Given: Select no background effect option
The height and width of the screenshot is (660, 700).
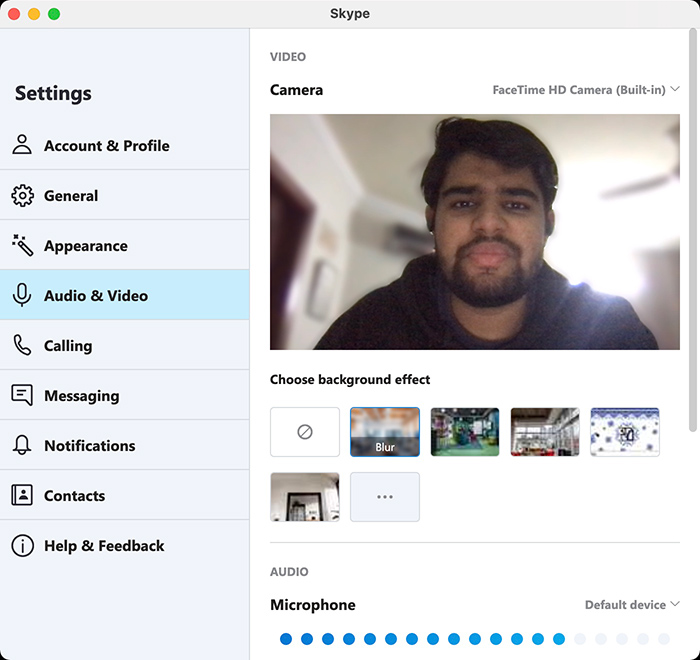Looking at the screenshot, I should [305, 432].
